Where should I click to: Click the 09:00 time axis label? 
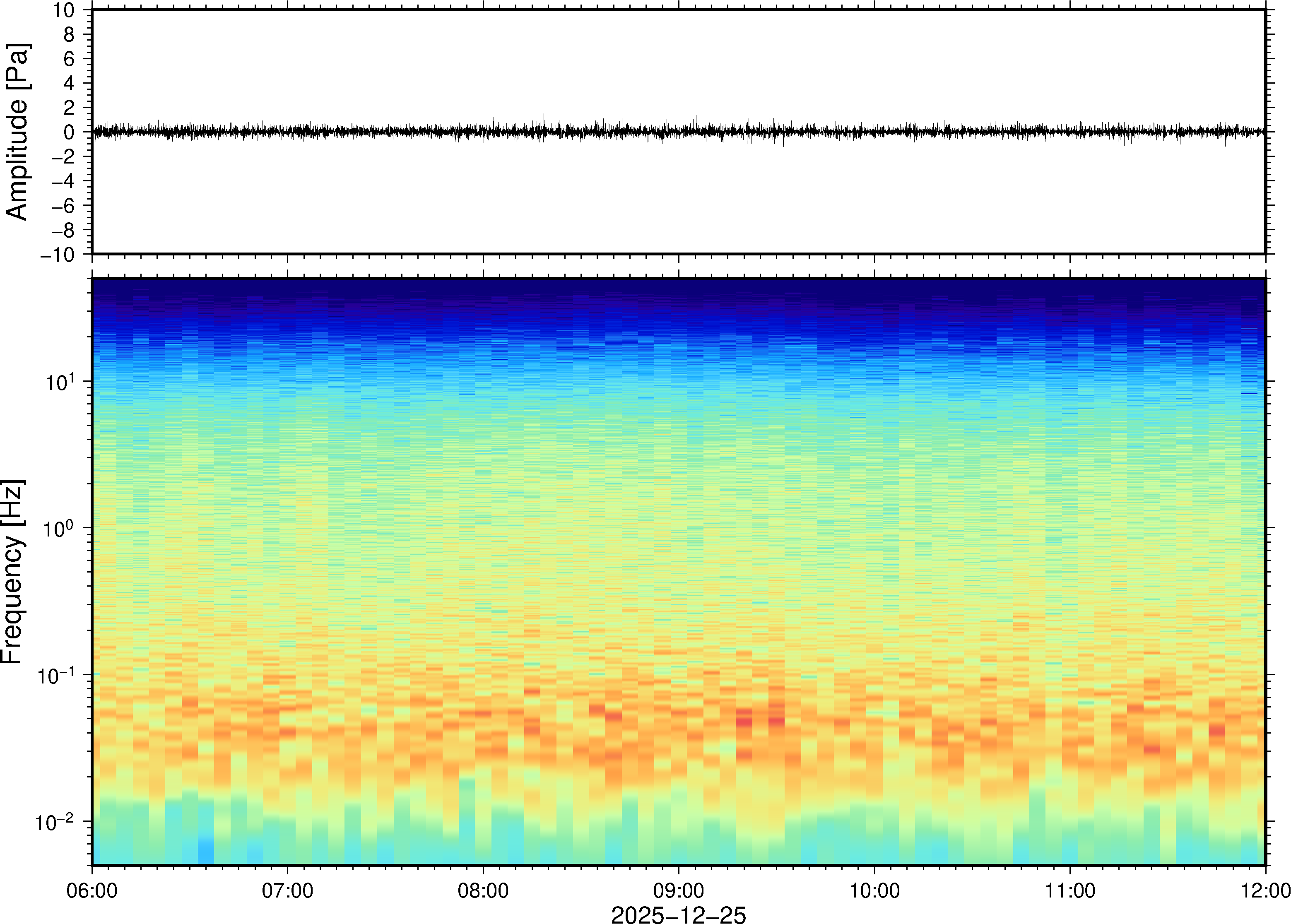678,890
